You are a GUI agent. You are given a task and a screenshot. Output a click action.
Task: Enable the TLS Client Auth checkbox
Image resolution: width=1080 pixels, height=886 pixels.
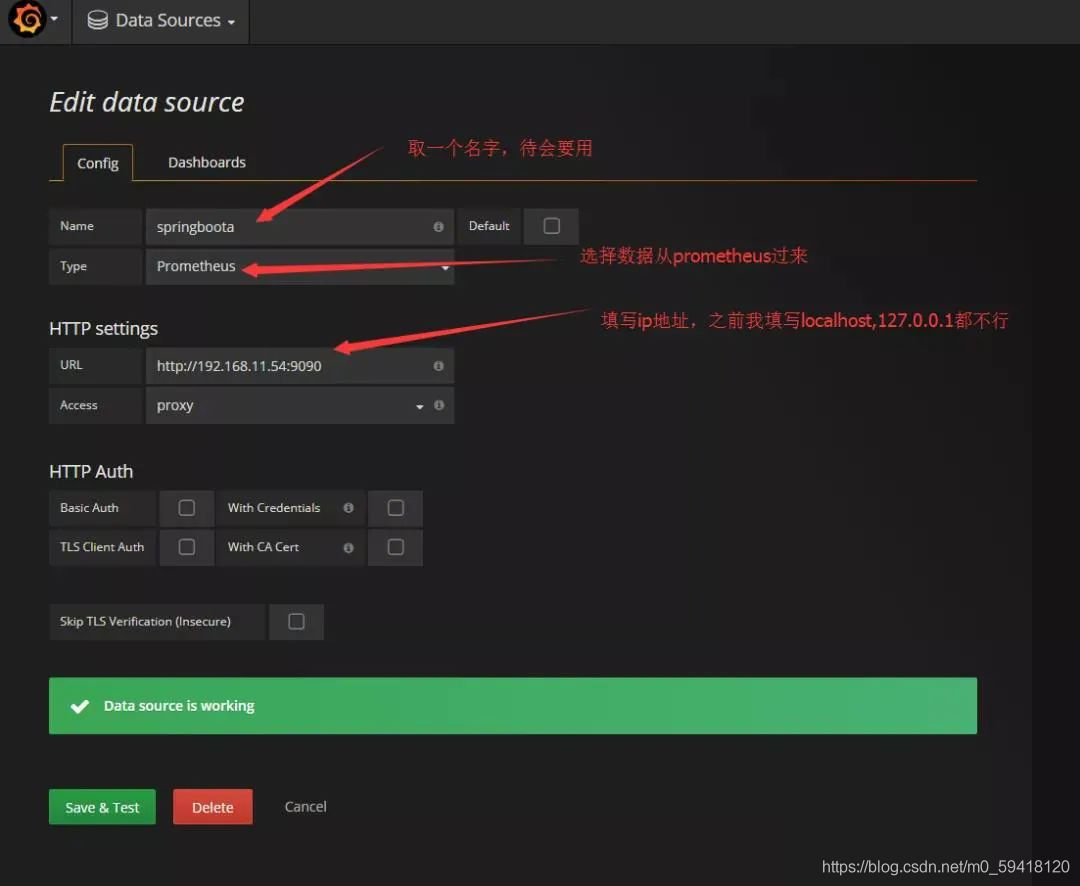pos(187,547)
